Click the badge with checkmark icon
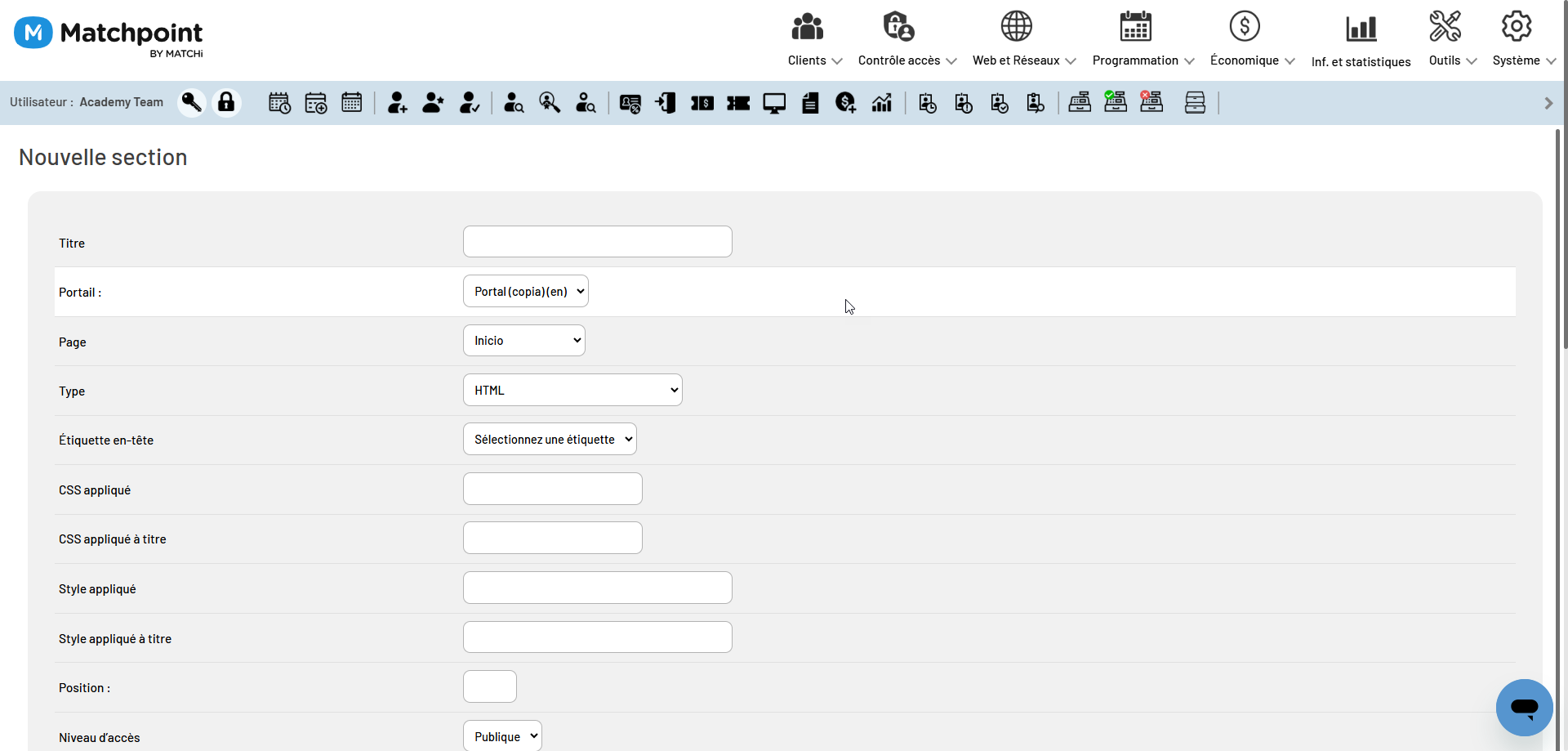1568x751 pixels. click(1000, 103)
